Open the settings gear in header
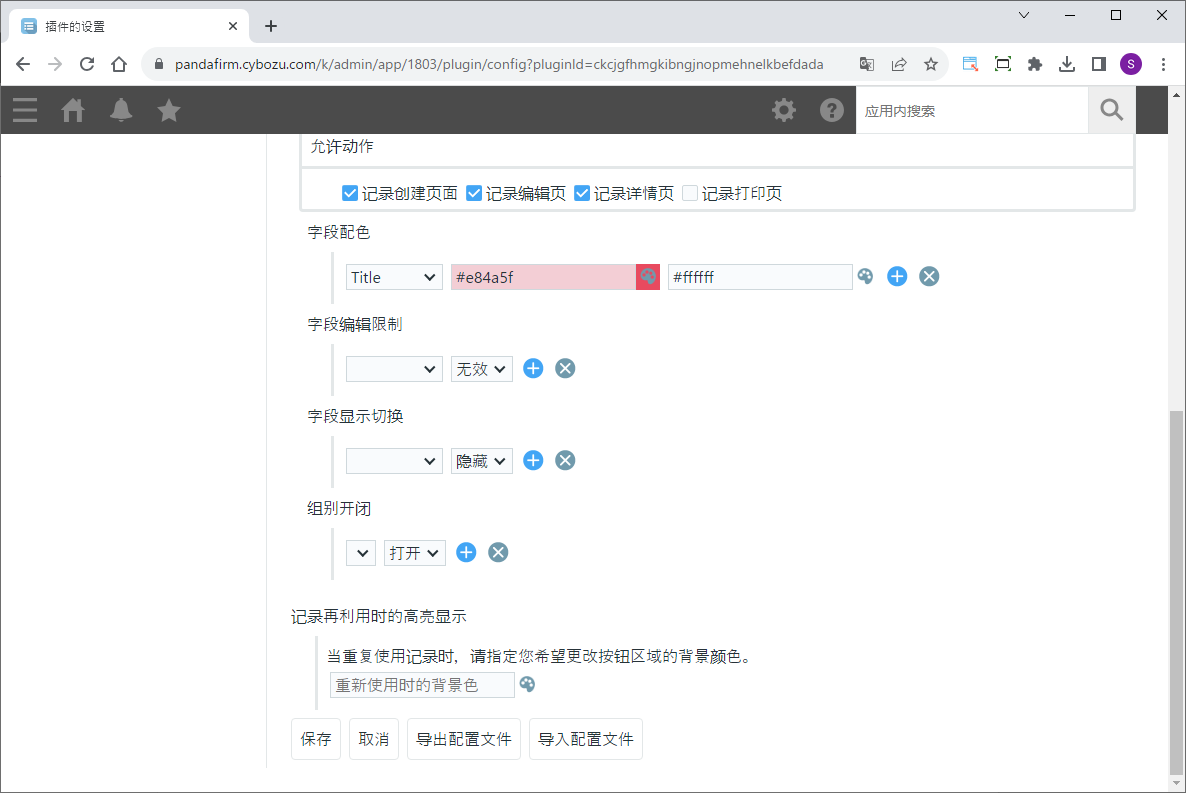This screenshot has height=793, width=1186. (x=784, y=110)
